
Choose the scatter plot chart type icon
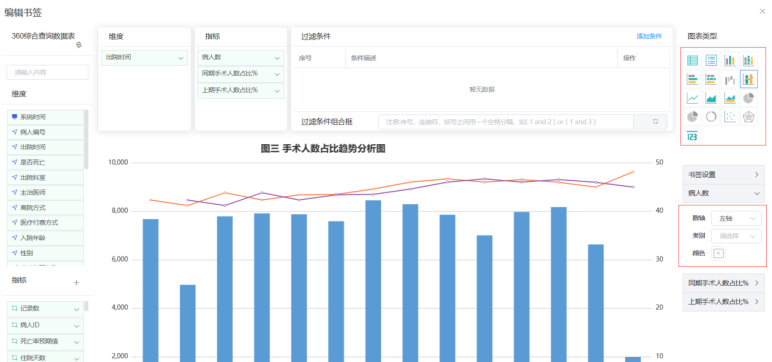pyautogui.click(x=730, y=117)
